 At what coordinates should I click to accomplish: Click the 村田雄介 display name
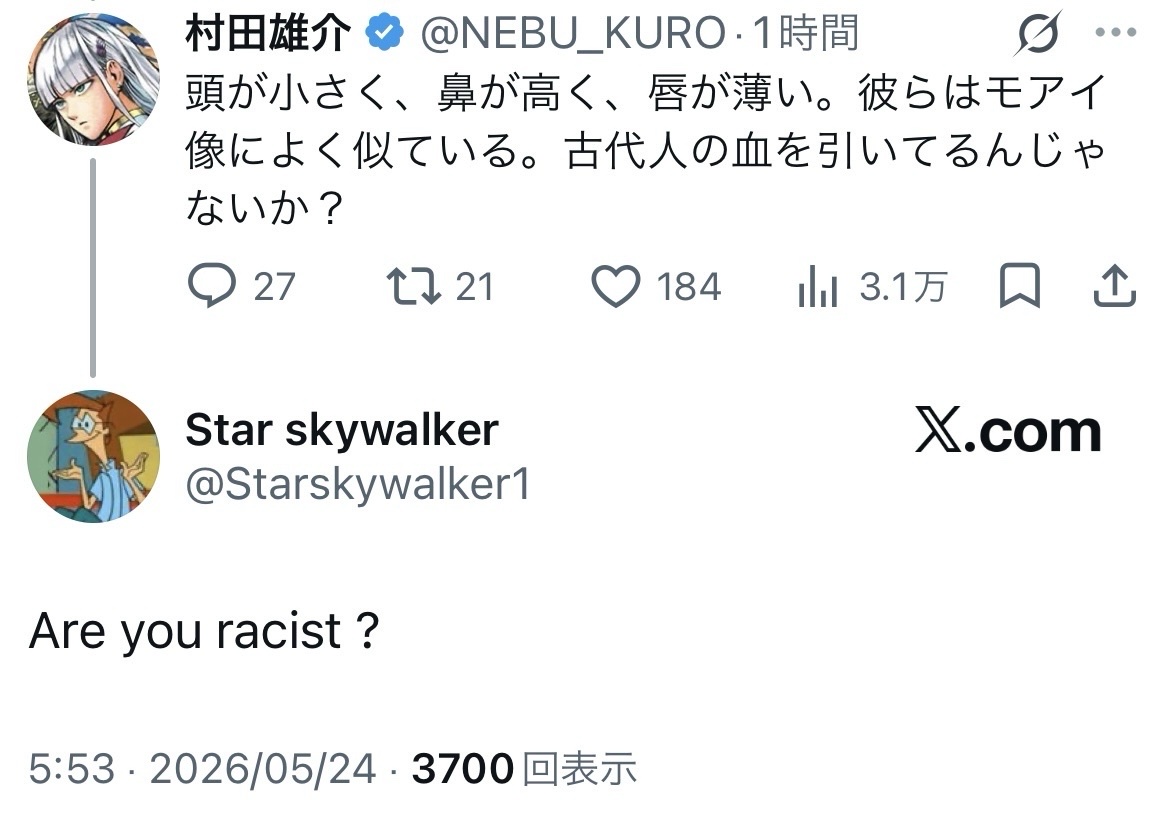point(268,34)
